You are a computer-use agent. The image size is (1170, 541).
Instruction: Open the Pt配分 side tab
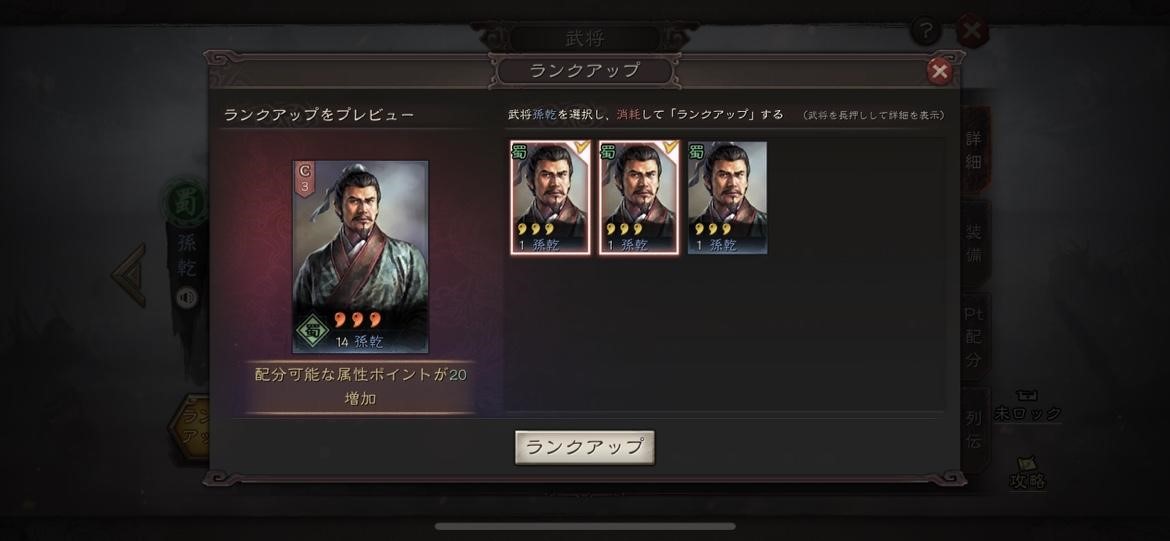[x=975, y=337]
